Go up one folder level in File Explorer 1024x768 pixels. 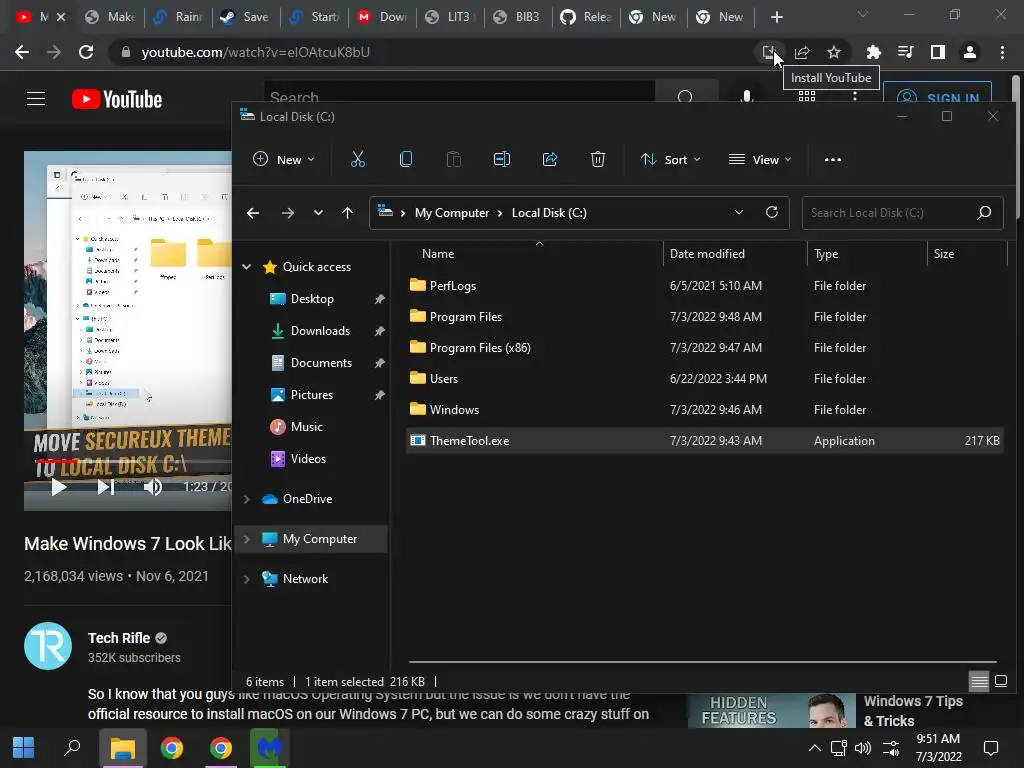tap(347, 213)
